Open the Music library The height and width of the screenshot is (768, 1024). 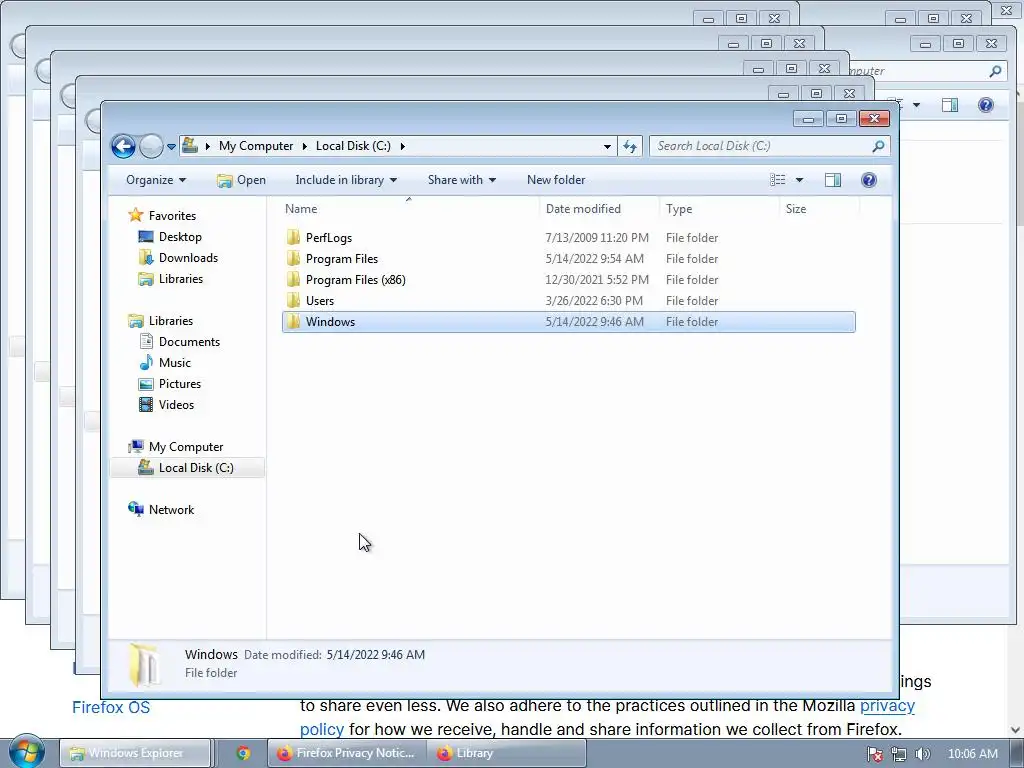174,362
